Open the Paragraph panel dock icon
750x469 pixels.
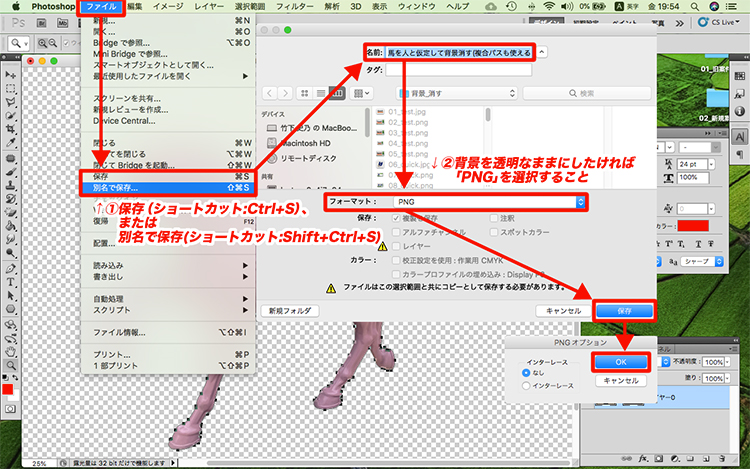pyautogui.click(x=739, y=154)
